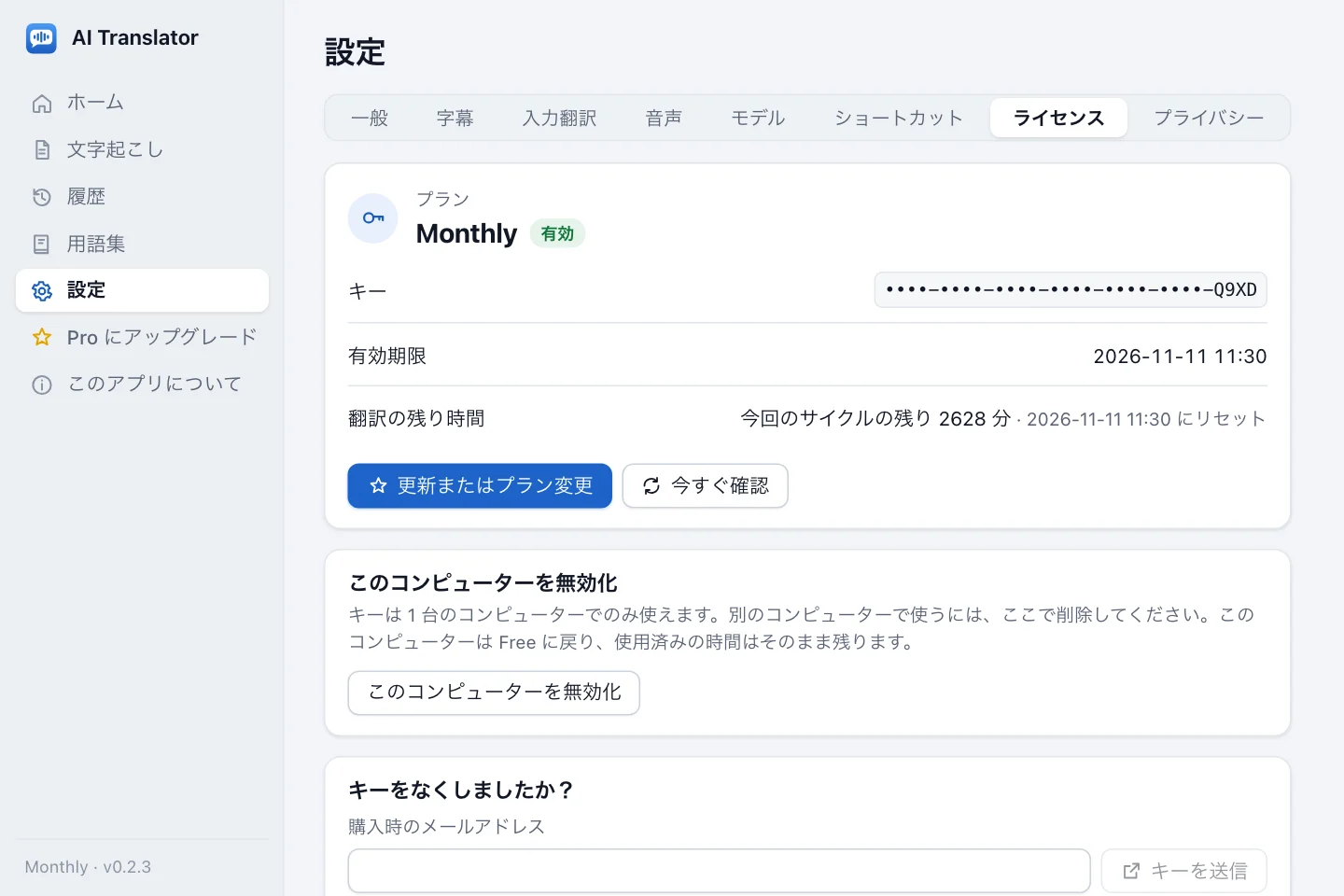Viewport: 1344px width, 896px height.
Task: Click the 更新またはプラン変更 button
Action: pyautogui.click(x=480, y=486)
